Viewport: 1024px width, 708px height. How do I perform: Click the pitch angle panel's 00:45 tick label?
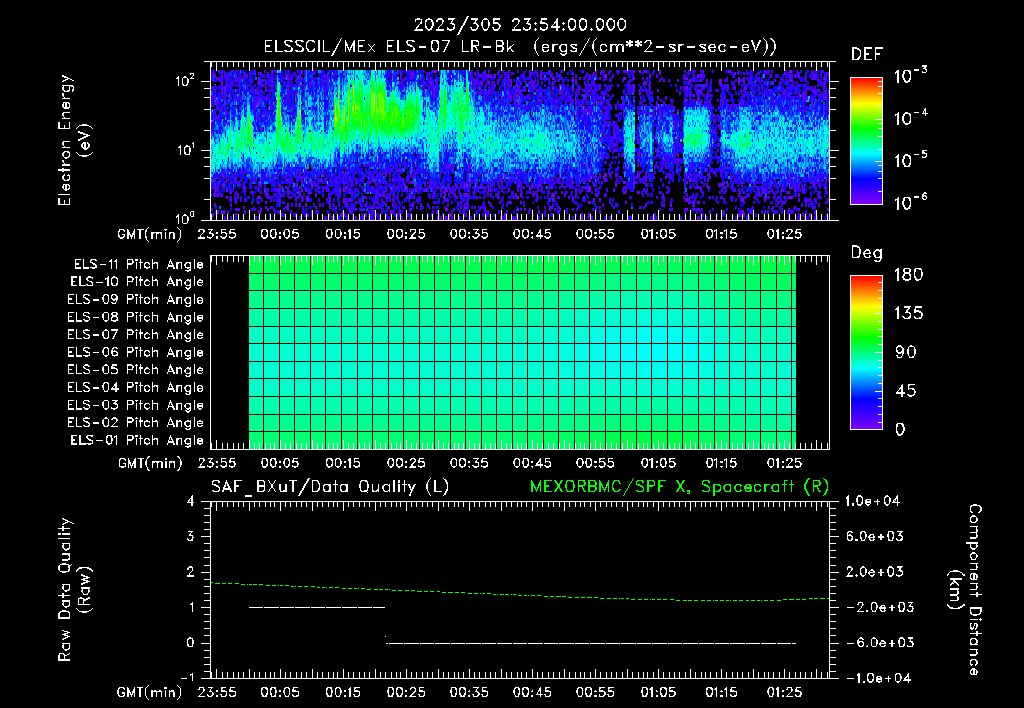point(532,463)
